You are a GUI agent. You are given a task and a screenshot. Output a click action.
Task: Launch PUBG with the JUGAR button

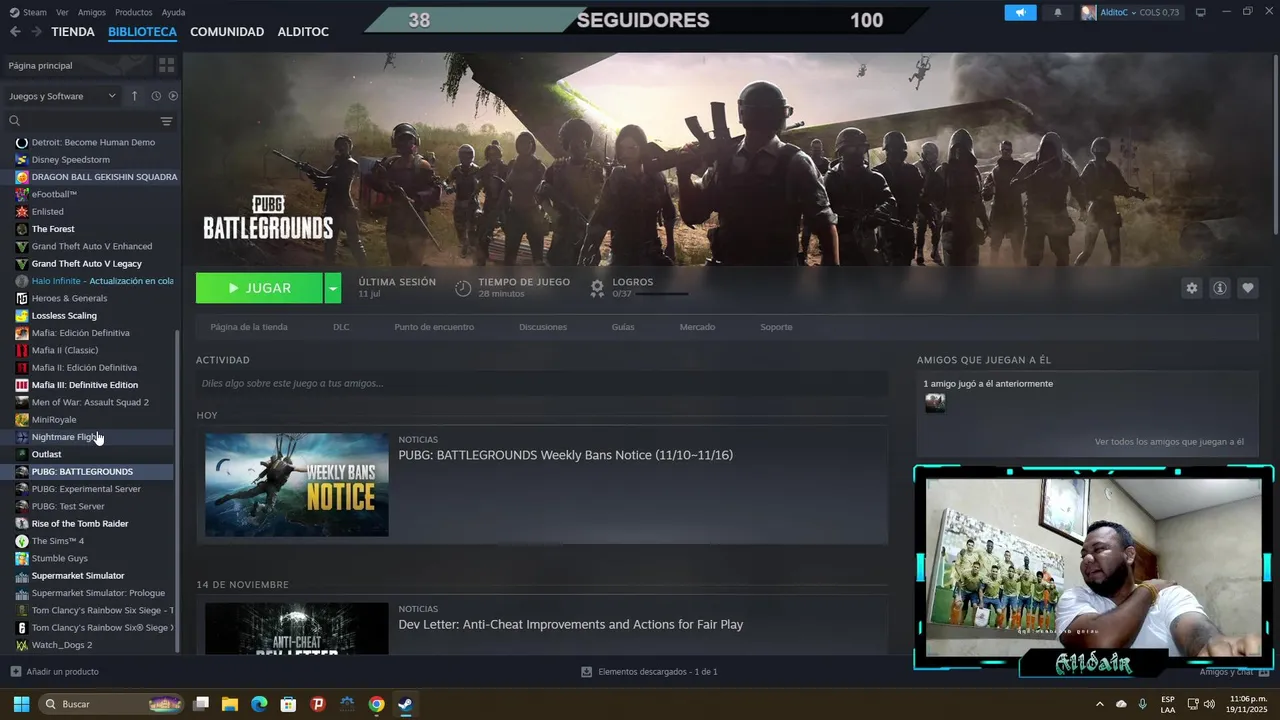[259, 288]
